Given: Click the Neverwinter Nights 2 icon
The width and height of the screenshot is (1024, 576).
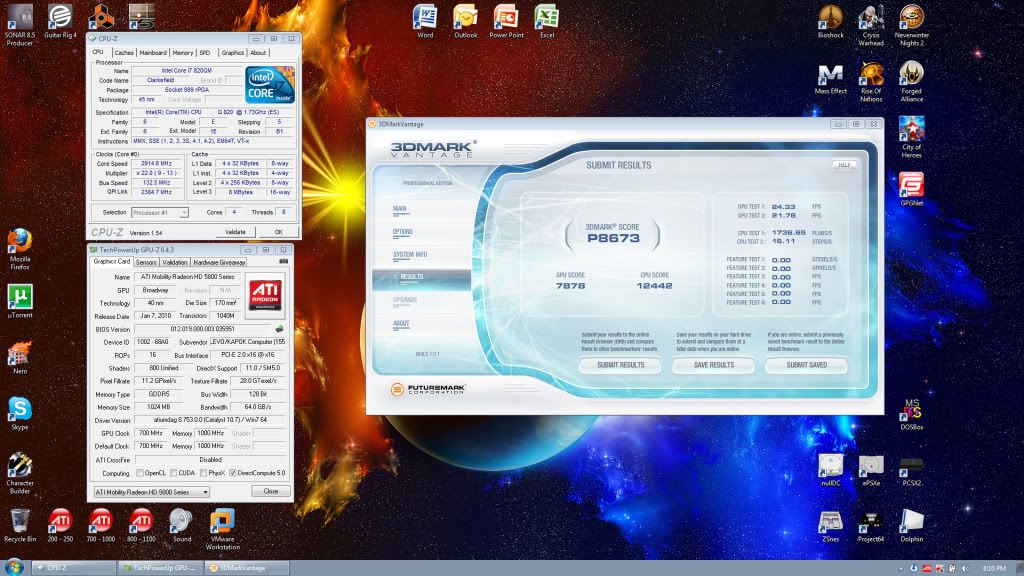Looking at the screenshot, I should click(912, 25).
